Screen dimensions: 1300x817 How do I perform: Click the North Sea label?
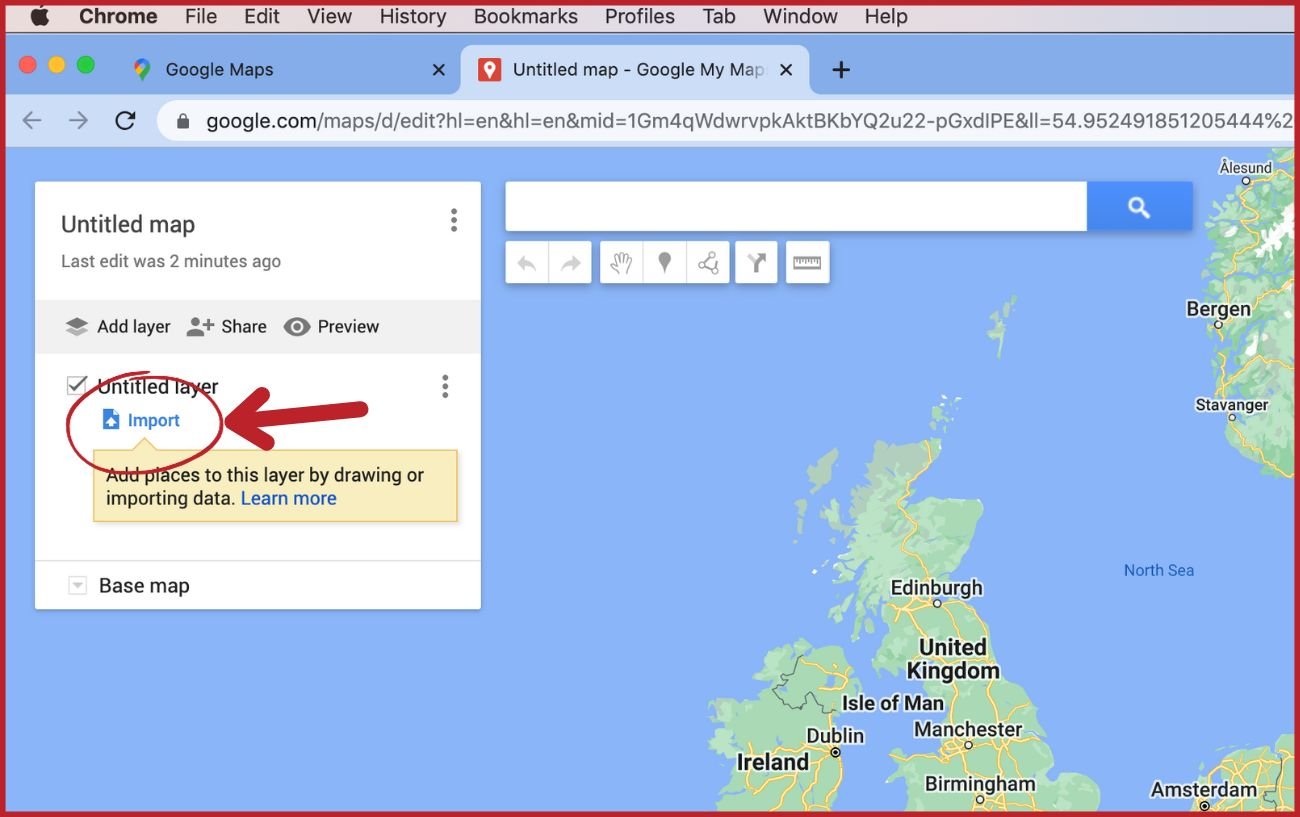click(x=1159, y=570)
